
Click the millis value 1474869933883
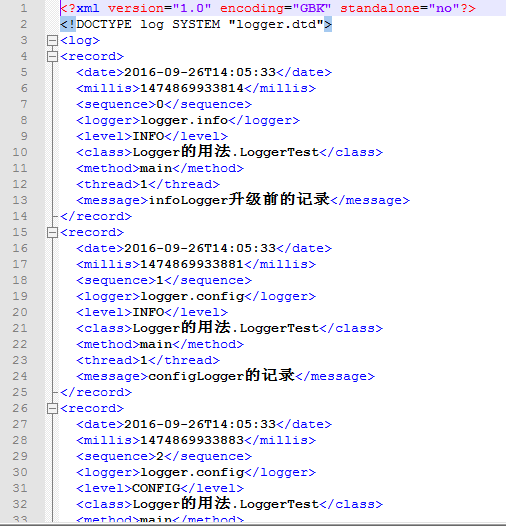click(192, 440)
